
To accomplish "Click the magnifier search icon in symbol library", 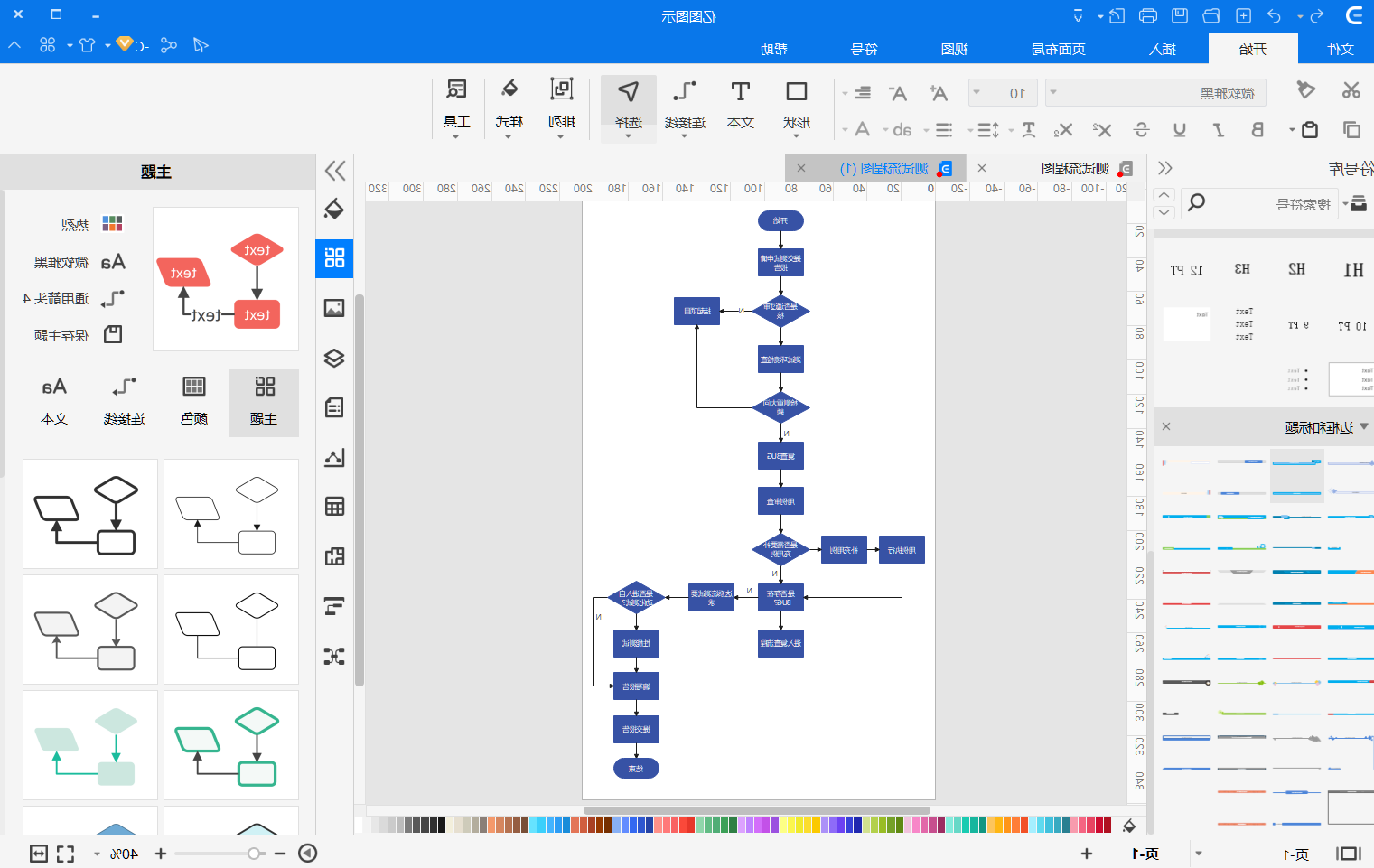I will (1196, 202).
